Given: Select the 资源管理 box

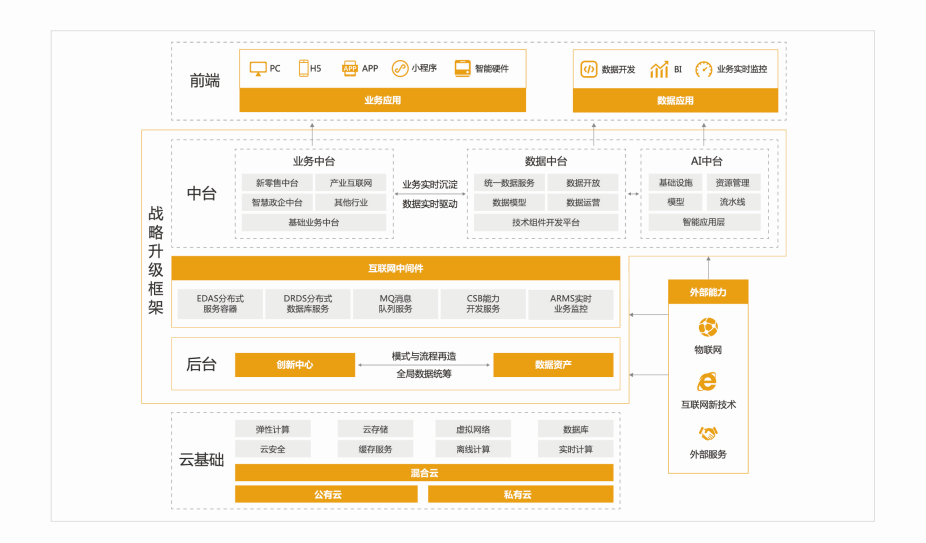Looking at the screenshot, I should click(733, 183).
